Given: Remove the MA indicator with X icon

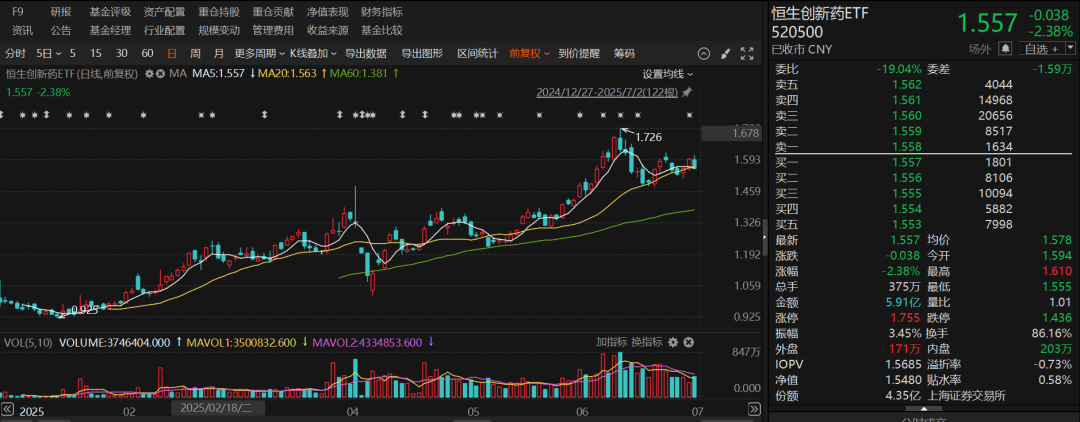Looking at the screenshot, I should point(160,73).
